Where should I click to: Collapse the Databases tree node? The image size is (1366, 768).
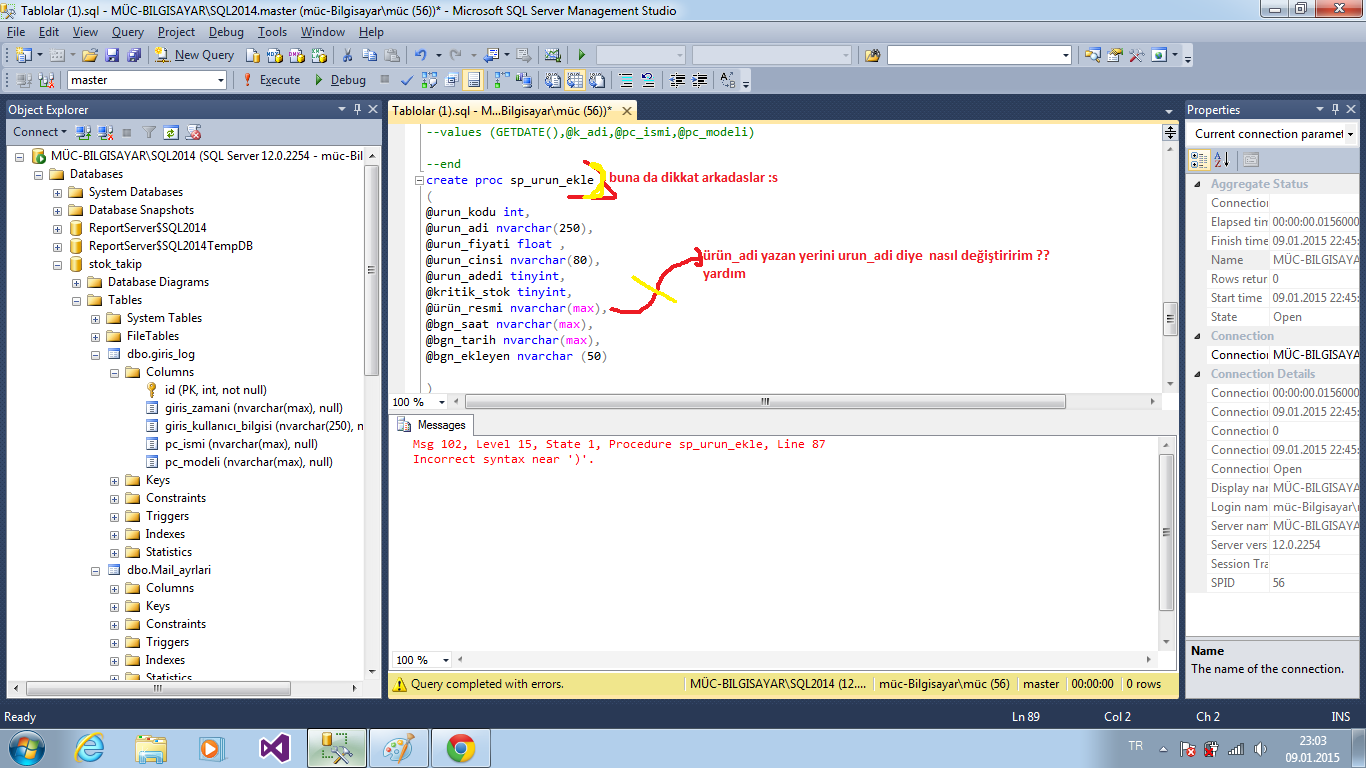tap(38, 174)
